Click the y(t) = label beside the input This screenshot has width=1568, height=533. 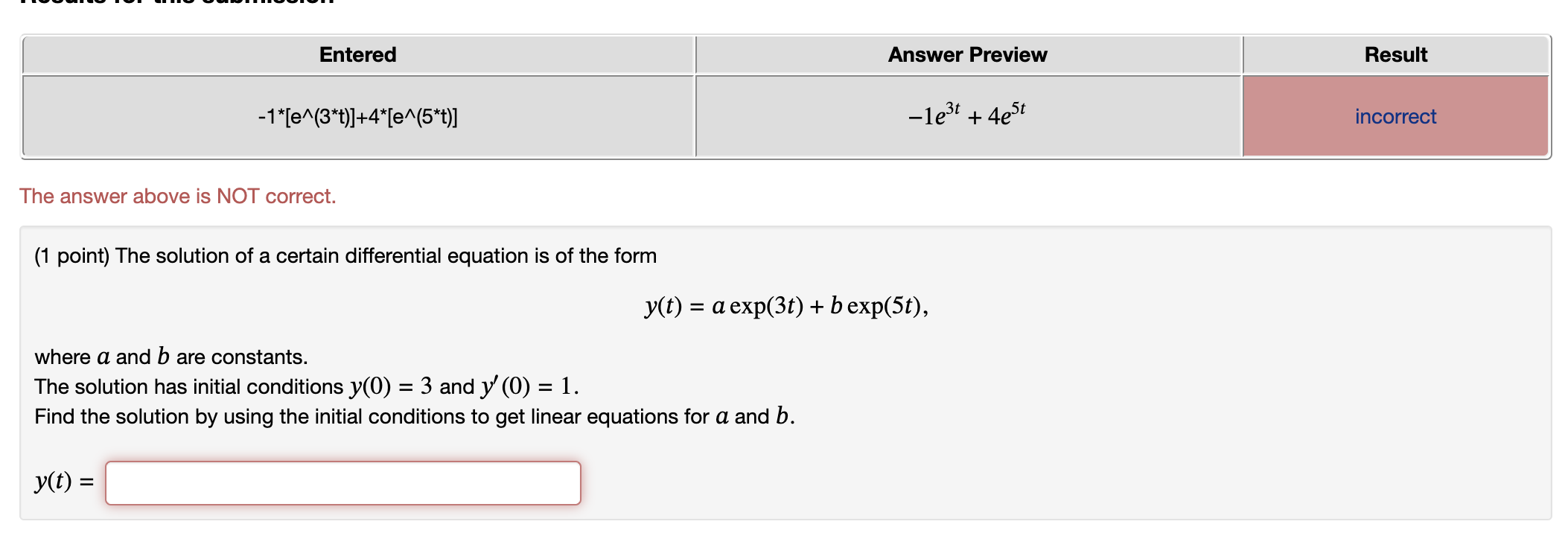point(63,482)
